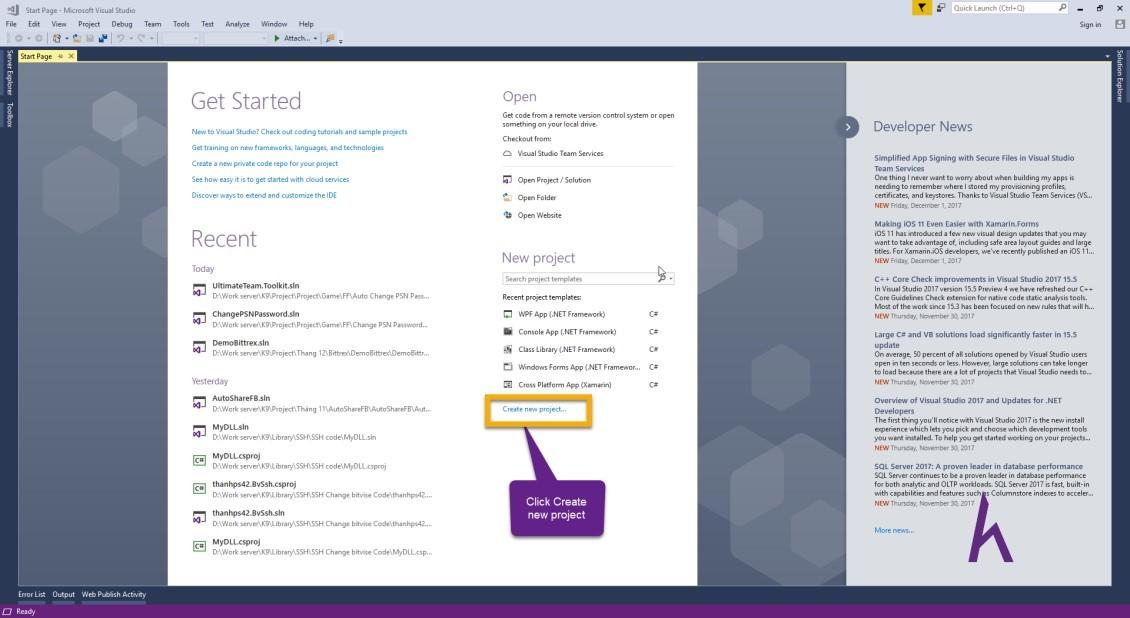Click the Cross Platform App template icon

pos(507,385)
